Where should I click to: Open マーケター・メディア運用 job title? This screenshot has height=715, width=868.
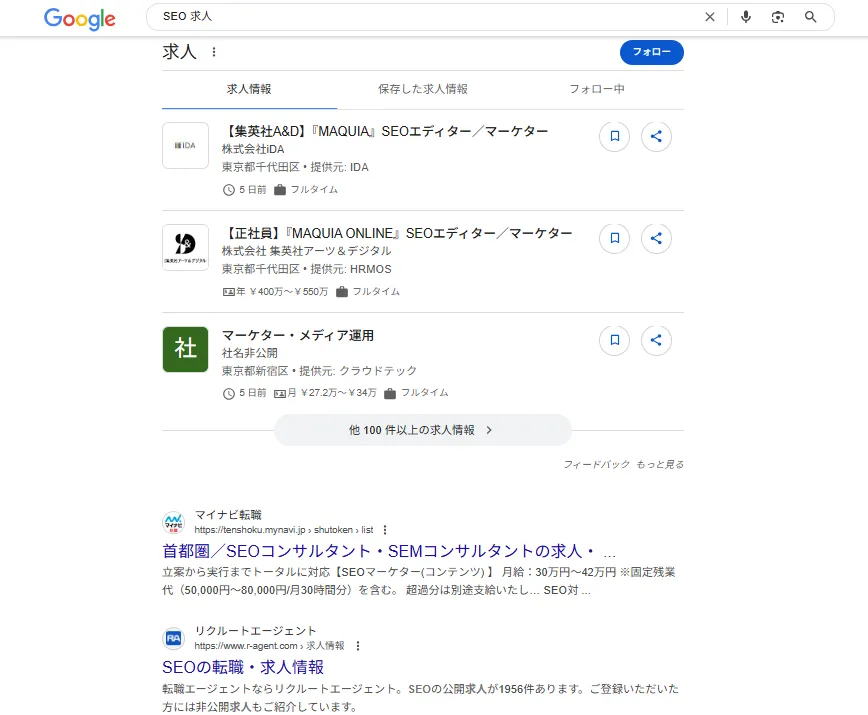[298, 335]
